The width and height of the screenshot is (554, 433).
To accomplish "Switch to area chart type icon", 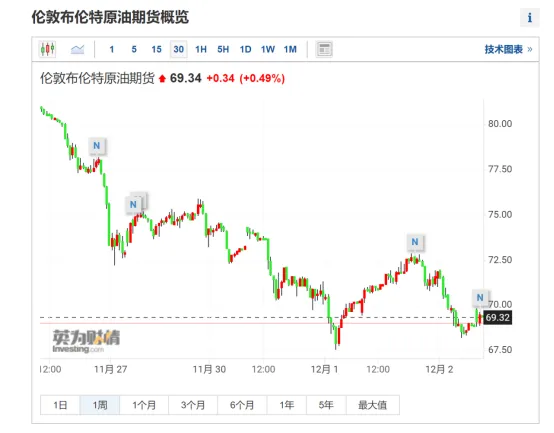I will (x=77, y=49).
